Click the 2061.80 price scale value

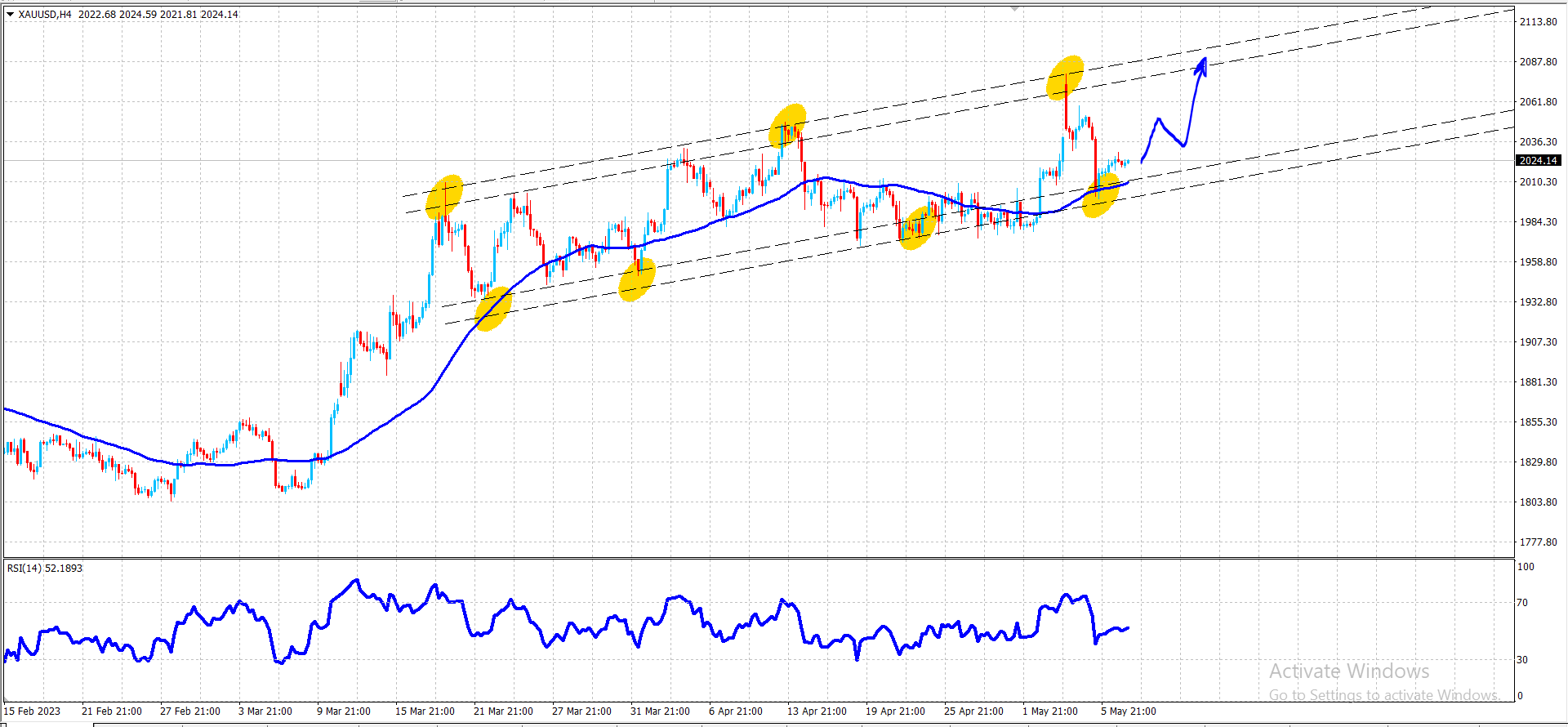(1539, 102)
